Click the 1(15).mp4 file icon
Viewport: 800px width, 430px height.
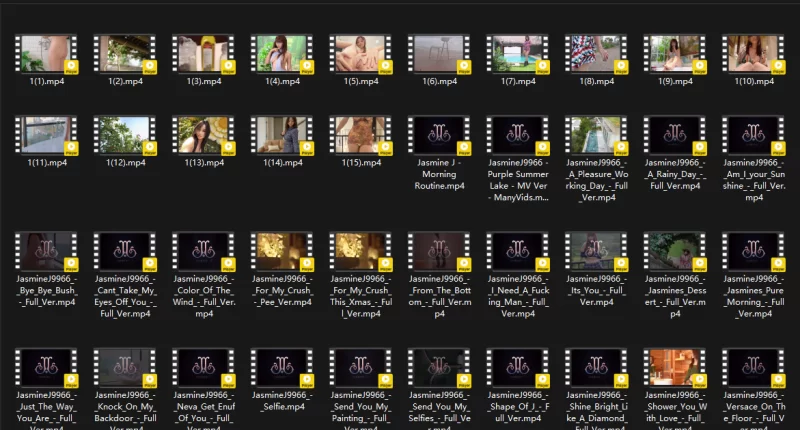(x=361, y=135)
